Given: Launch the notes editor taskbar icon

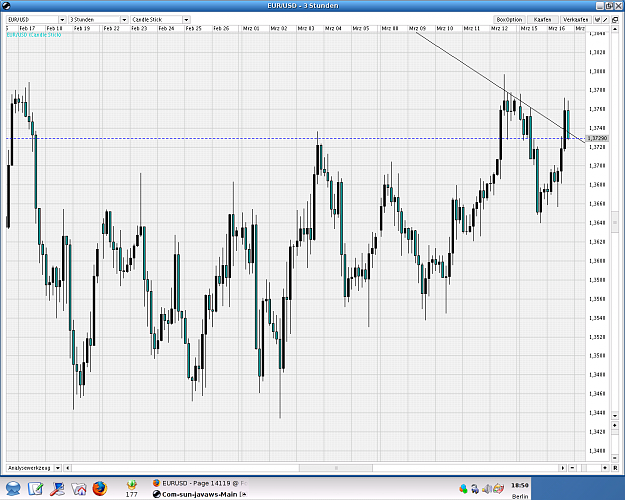Looking at the screenshot, I should pyautogui.click(x=35, y=488).
